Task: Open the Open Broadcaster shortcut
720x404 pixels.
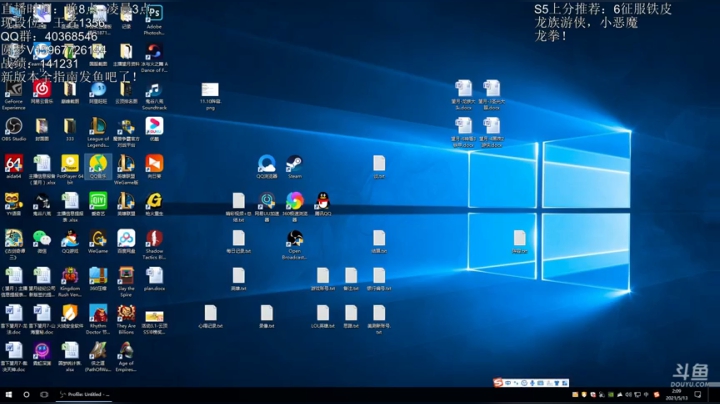Action: pyautogui.click(x=294, y=245)
